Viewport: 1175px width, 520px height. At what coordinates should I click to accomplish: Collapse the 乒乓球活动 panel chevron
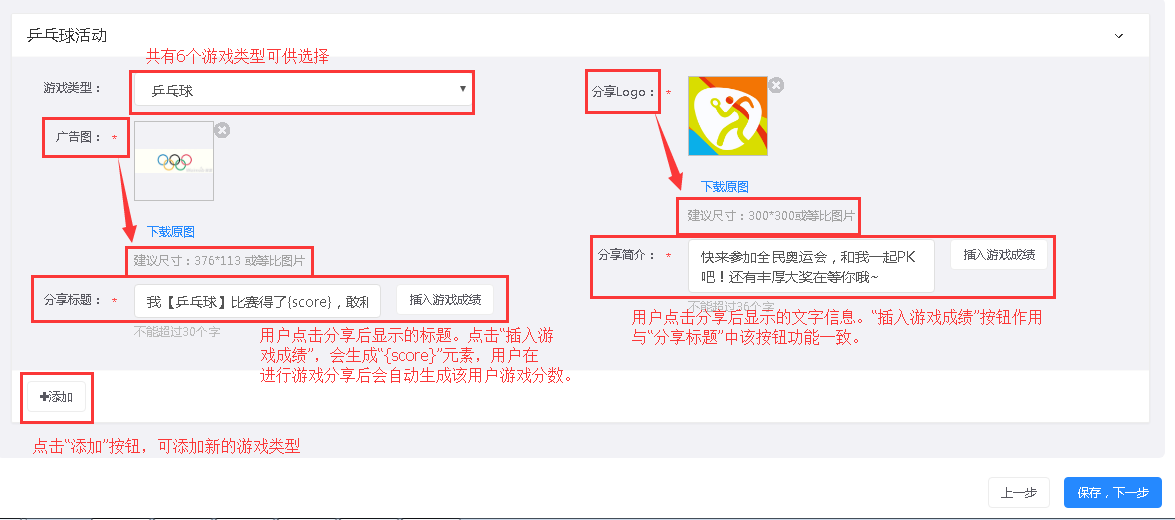click(1119, 36)
